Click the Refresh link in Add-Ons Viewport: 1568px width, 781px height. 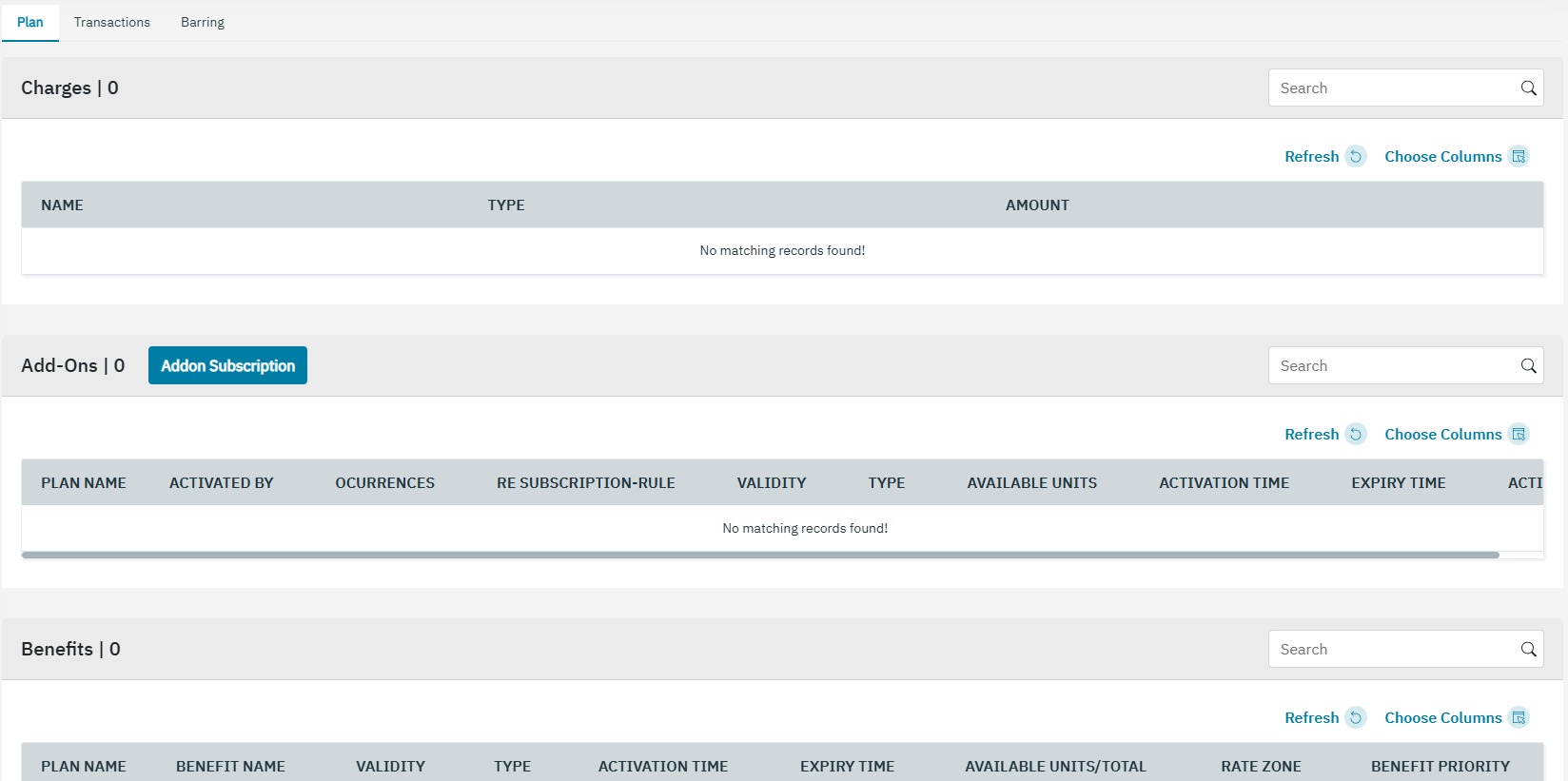coord(1311,435)
